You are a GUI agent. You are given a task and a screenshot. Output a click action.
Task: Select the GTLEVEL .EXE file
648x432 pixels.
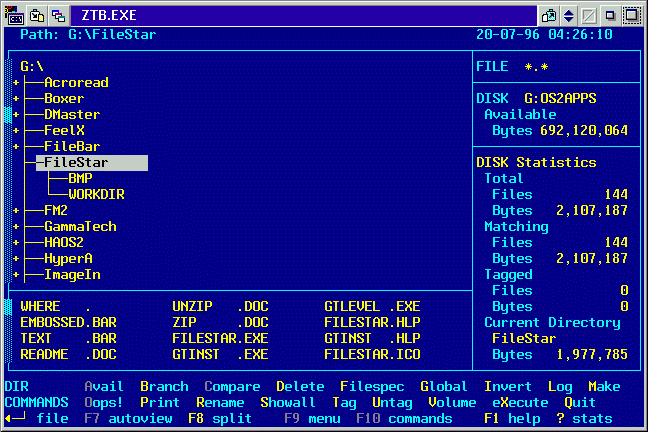click(x=372, y=306)
